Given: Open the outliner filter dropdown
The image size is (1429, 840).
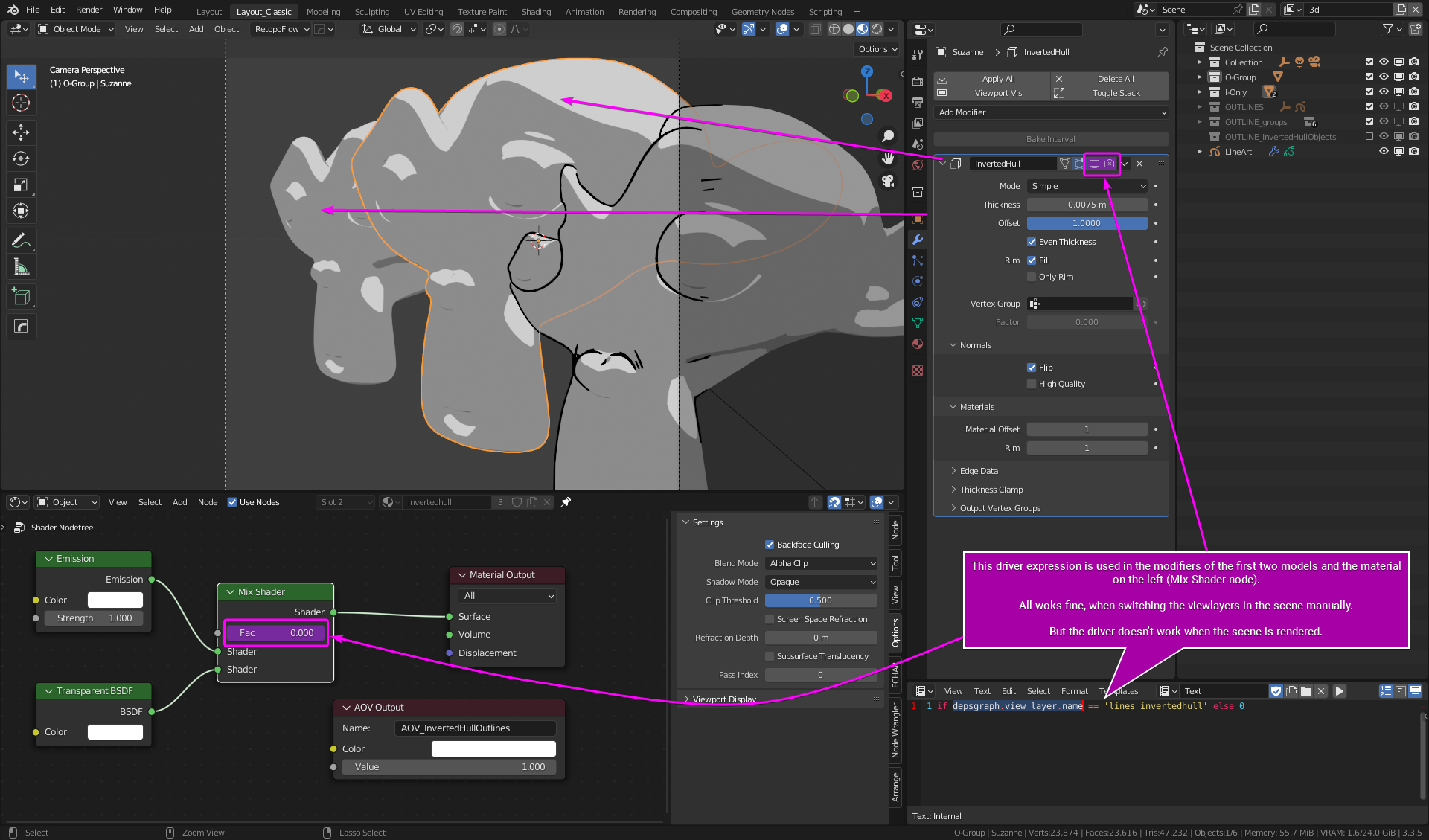Looking at the screenshot, I should 1392,29.
